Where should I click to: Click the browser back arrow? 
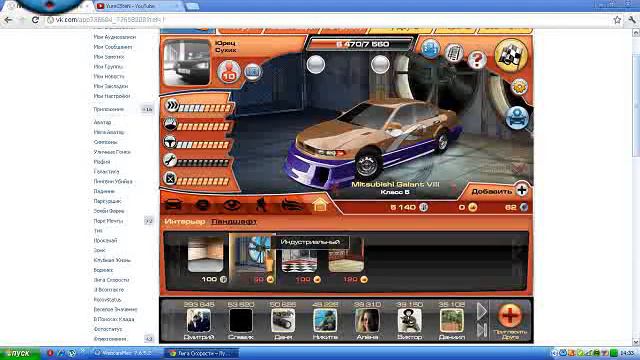coord(9,20)
